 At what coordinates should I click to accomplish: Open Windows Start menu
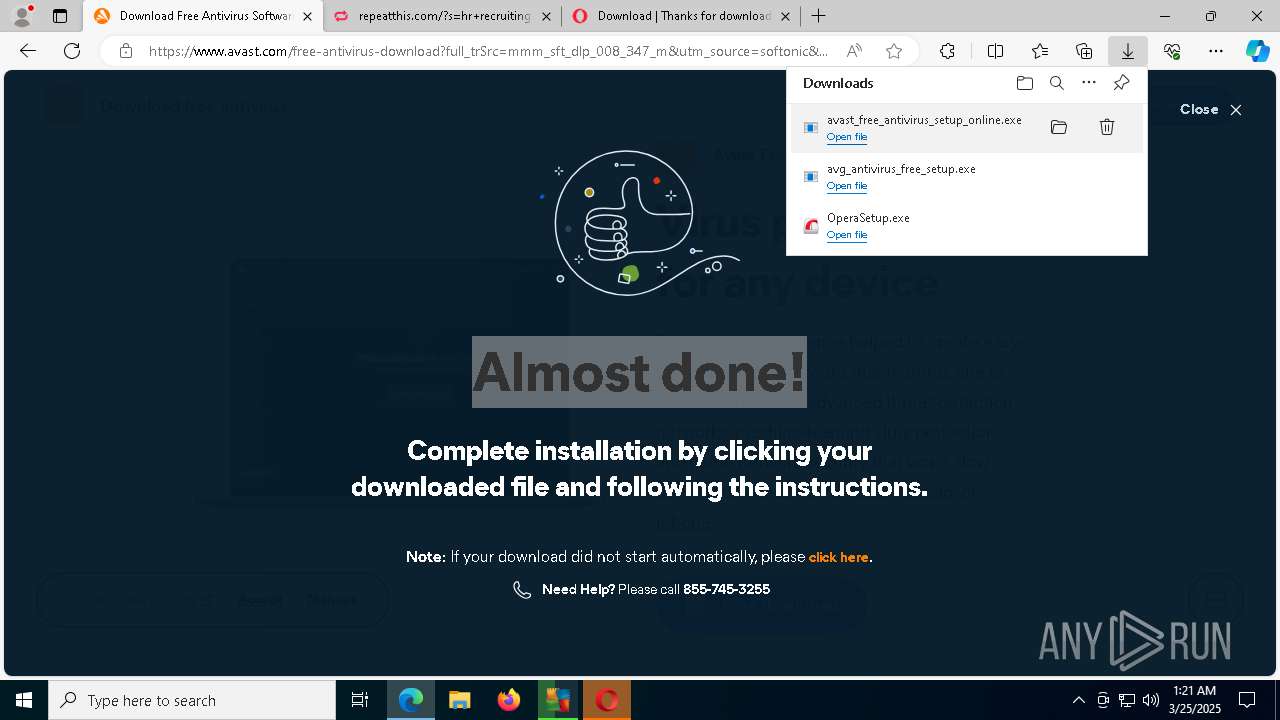(x=24, y=700)
